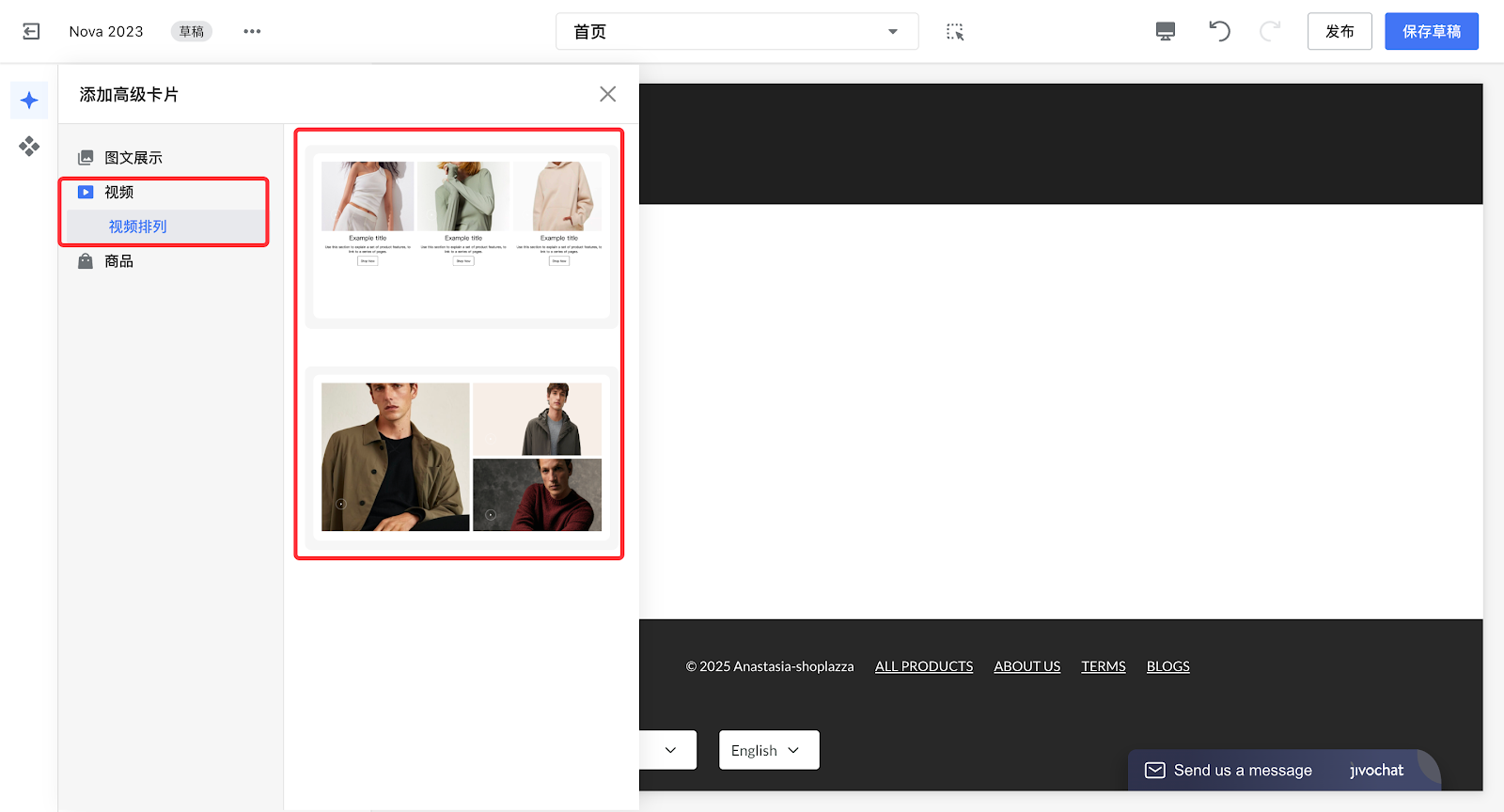The width and height of the screenshot is (1504, 812).
Task: Open the 商品 category
Action: point(119,261)
